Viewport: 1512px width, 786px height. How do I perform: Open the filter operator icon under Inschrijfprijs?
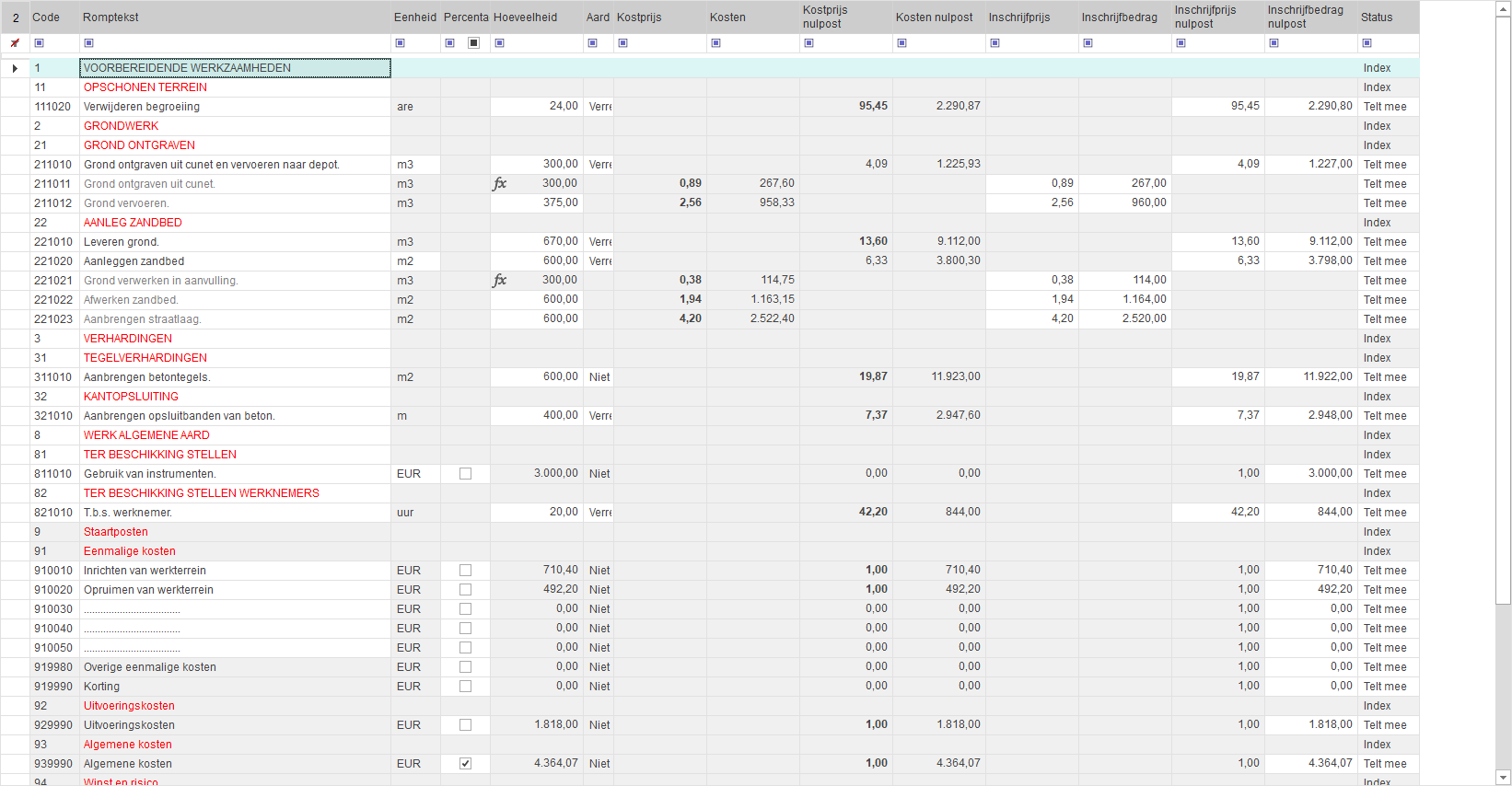point(994,43)
